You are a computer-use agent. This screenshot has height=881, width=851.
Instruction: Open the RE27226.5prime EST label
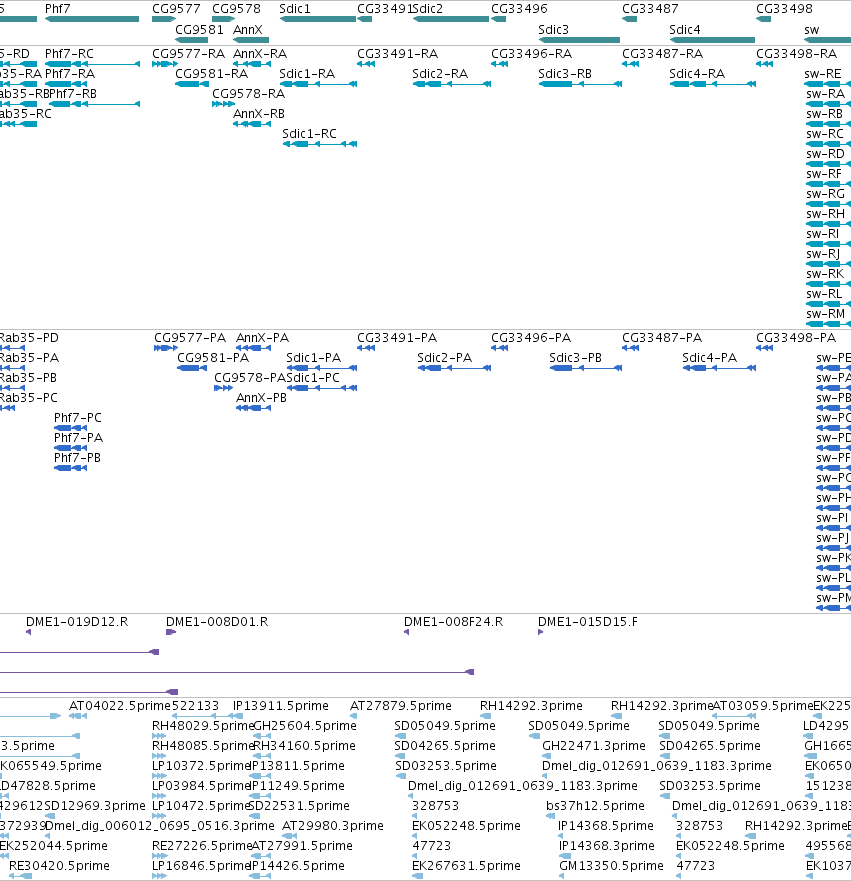[202, 846]
